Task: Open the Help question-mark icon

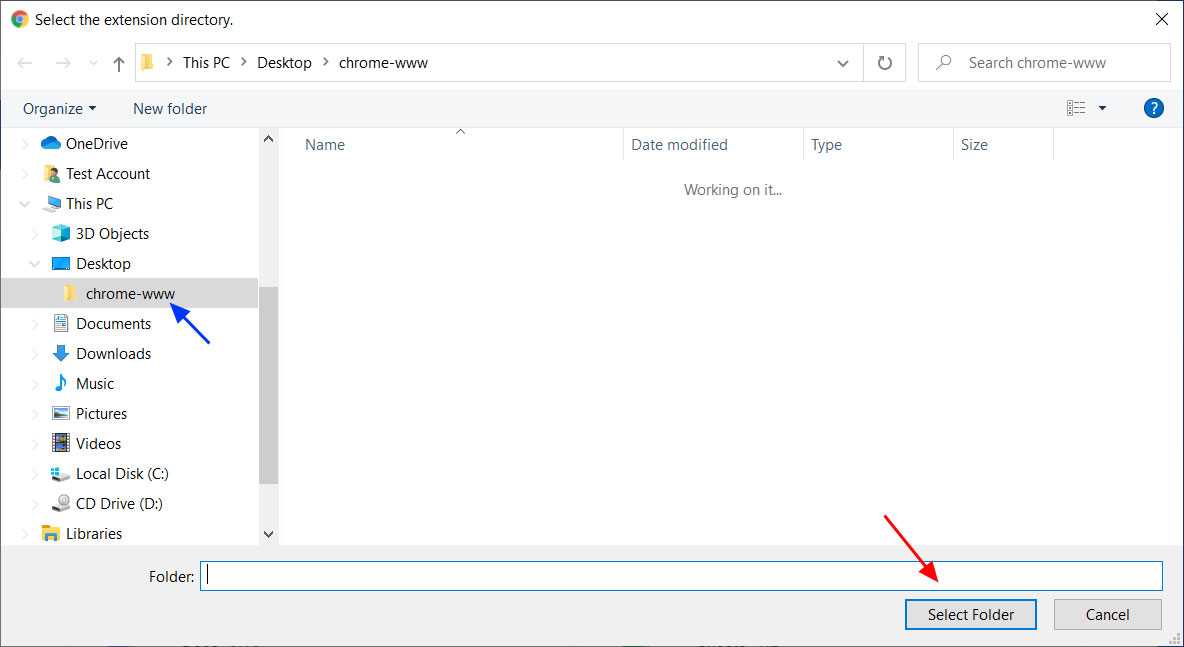Action: tap(1154, 108)
